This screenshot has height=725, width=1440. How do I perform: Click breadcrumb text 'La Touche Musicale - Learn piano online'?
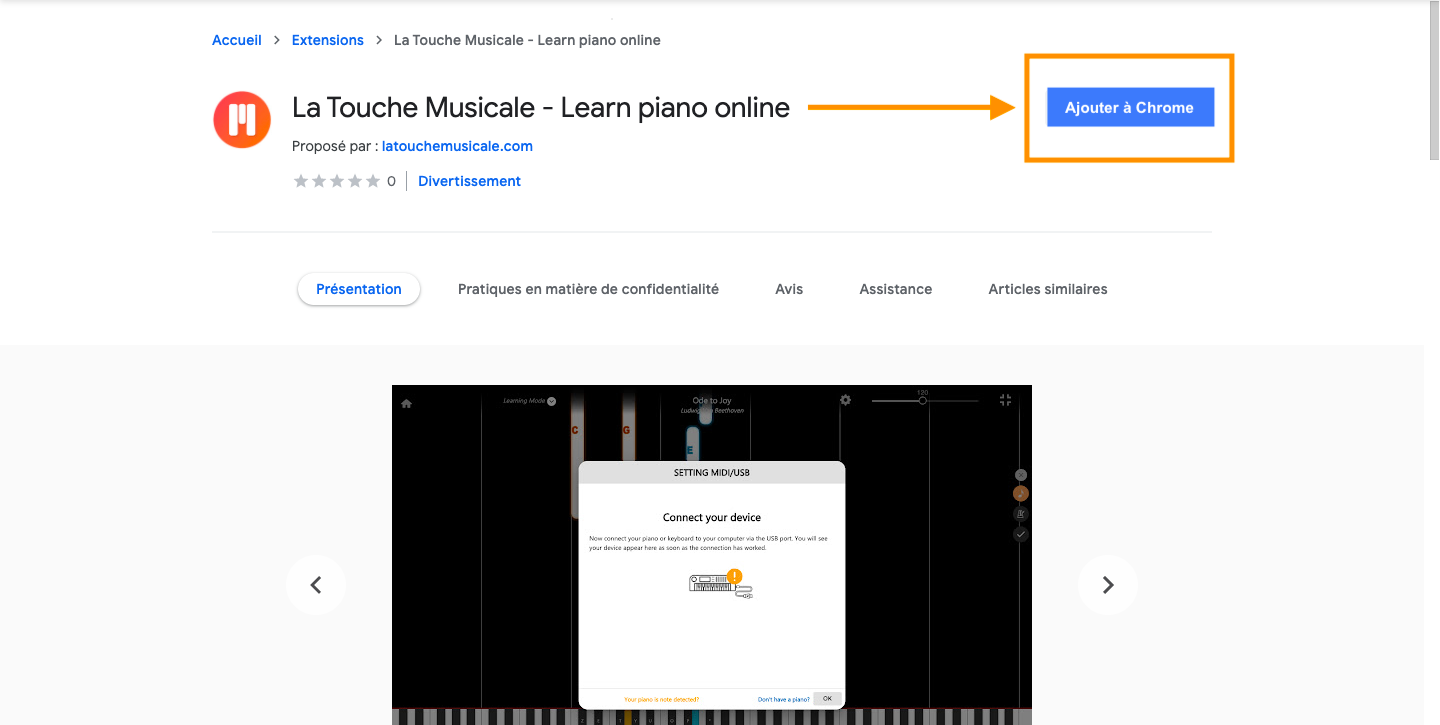tap(527, 40)
